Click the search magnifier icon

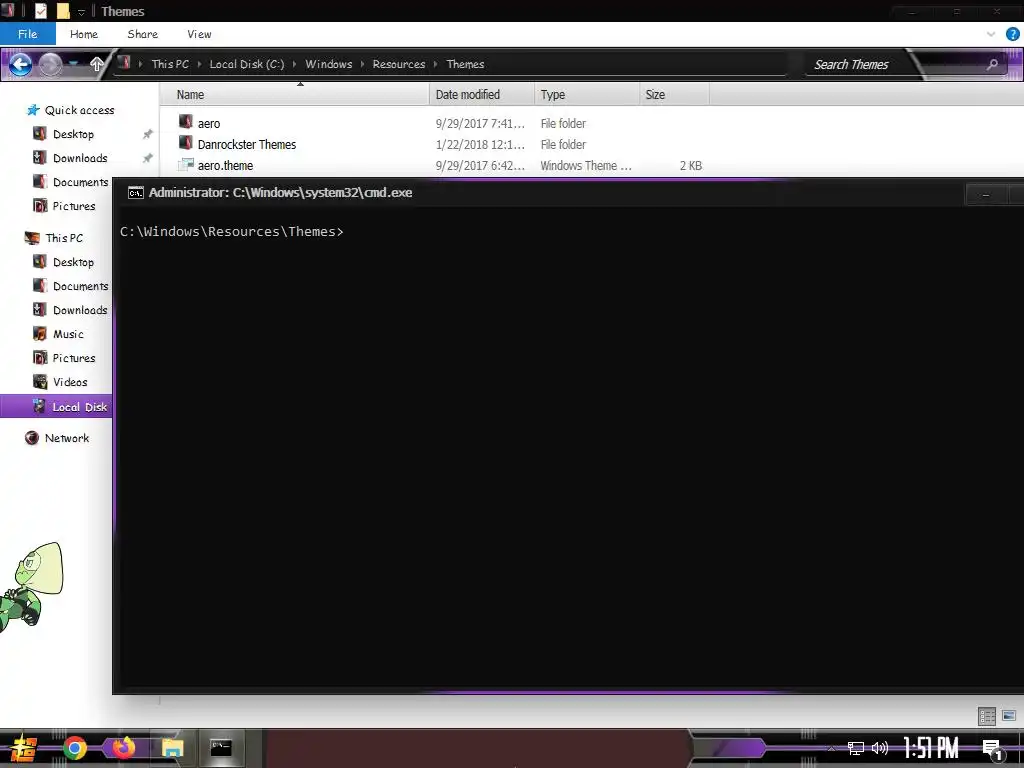pyautogui.click(x=993, y=64)
